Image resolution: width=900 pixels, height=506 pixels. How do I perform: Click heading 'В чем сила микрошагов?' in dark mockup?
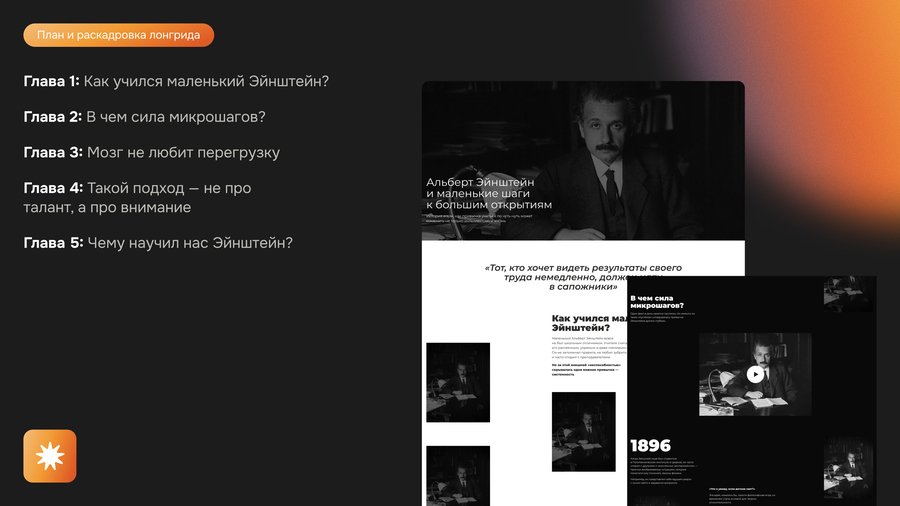657,302
